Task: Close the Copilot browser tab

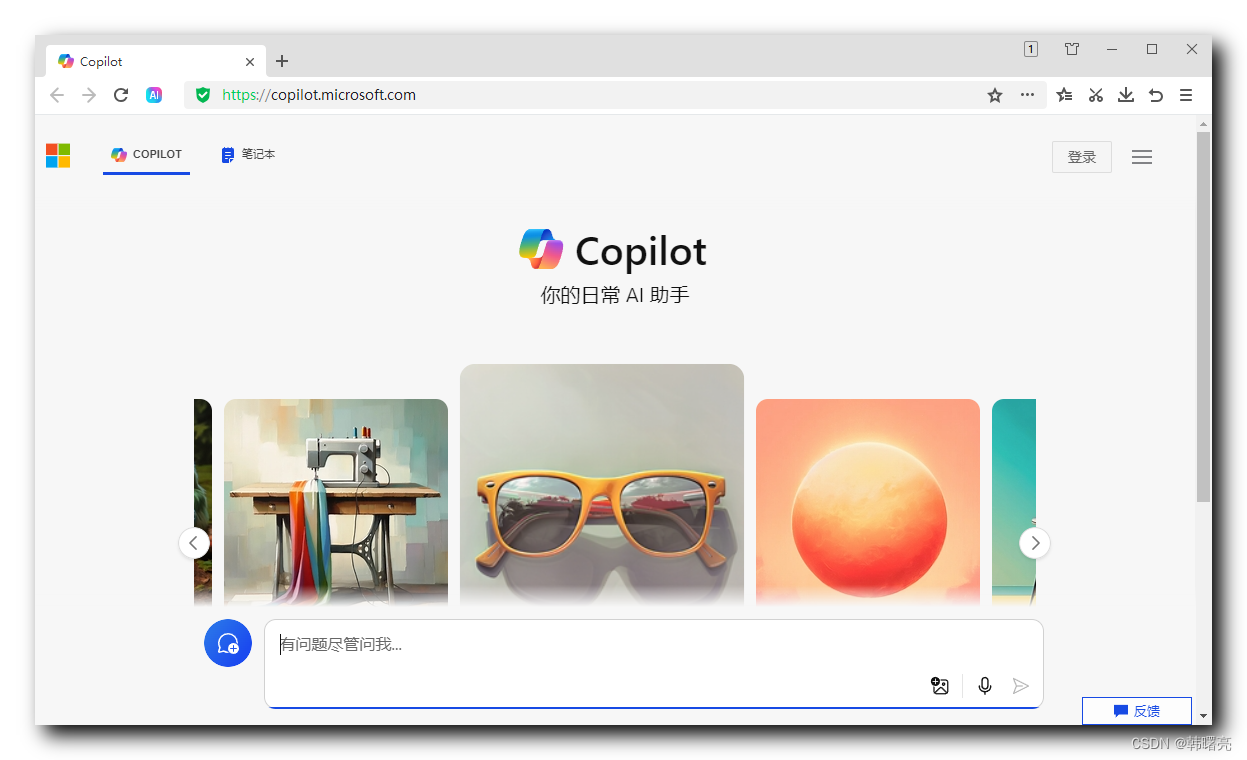Action: 250,62
